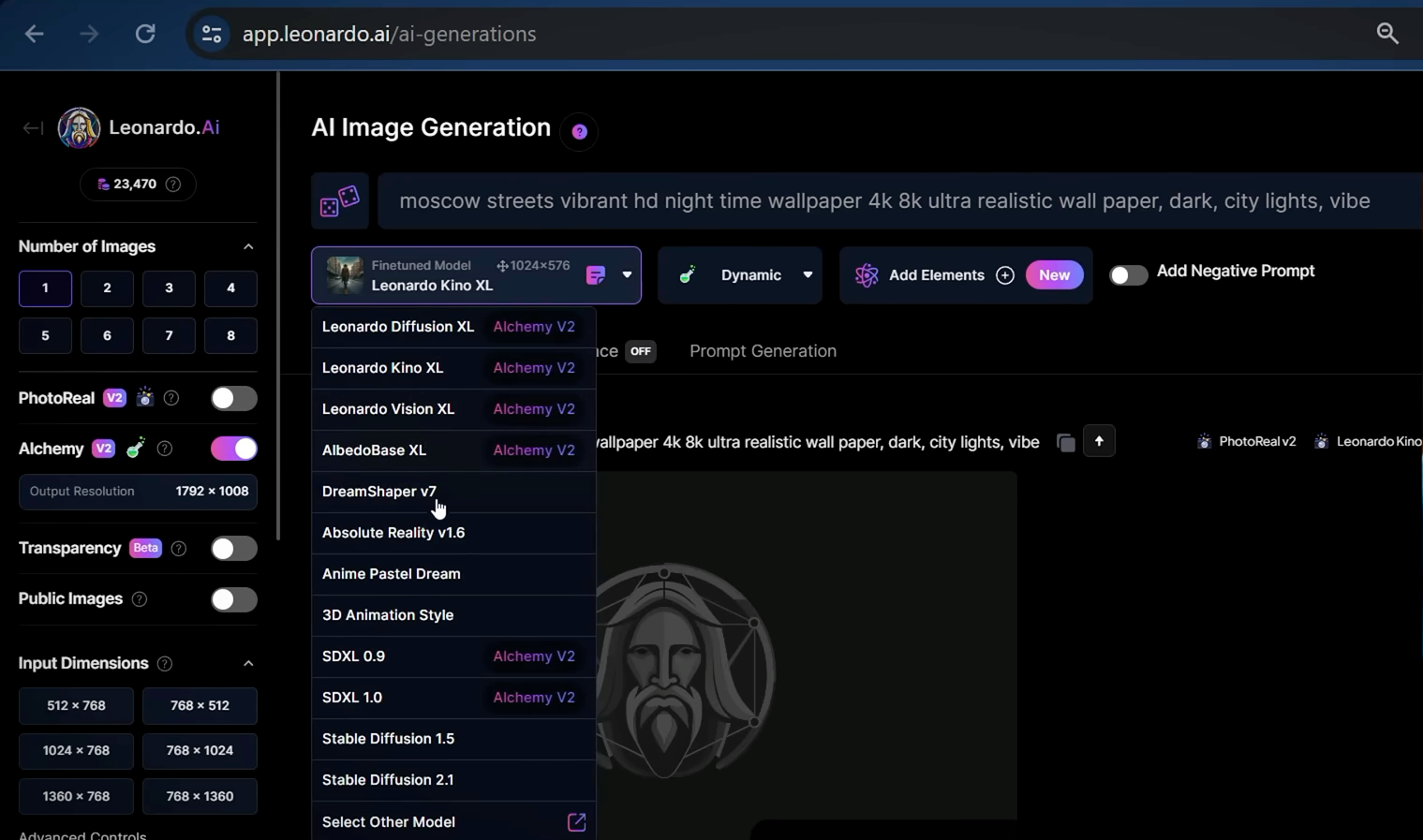Select 768 × 512 input dimension
This screenshot has height=840, width=1423.
(x=200, y=706)
